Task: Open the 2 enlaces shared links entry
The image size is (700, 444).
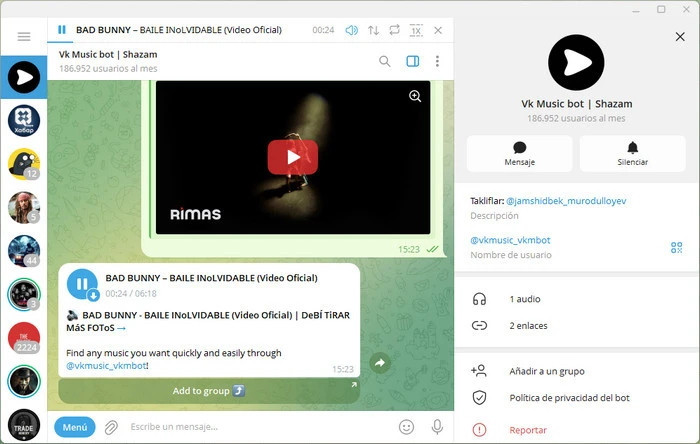Action: pos(576,326)
